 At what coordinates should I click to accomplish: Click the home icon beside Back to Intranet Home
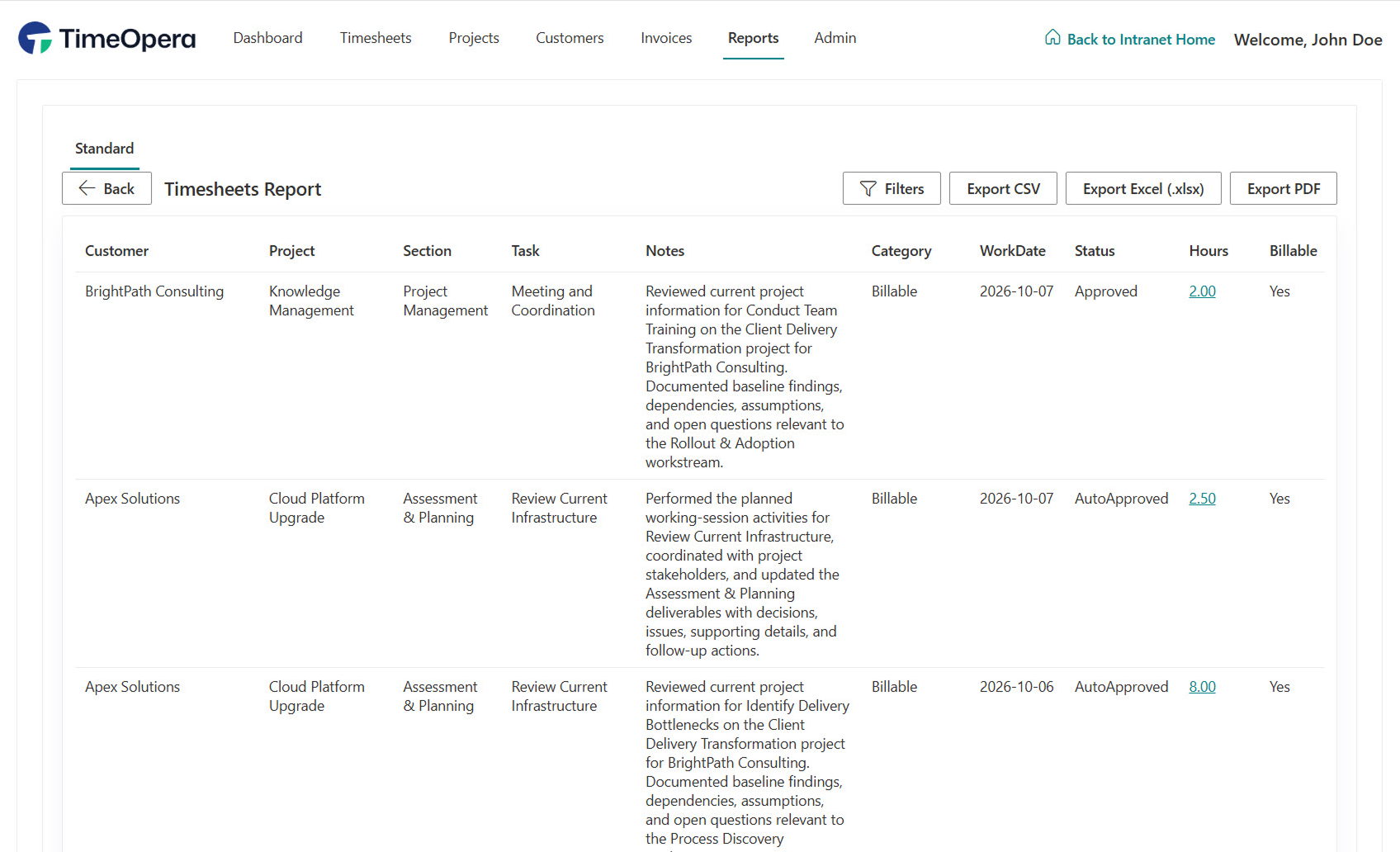point(1052,38)
